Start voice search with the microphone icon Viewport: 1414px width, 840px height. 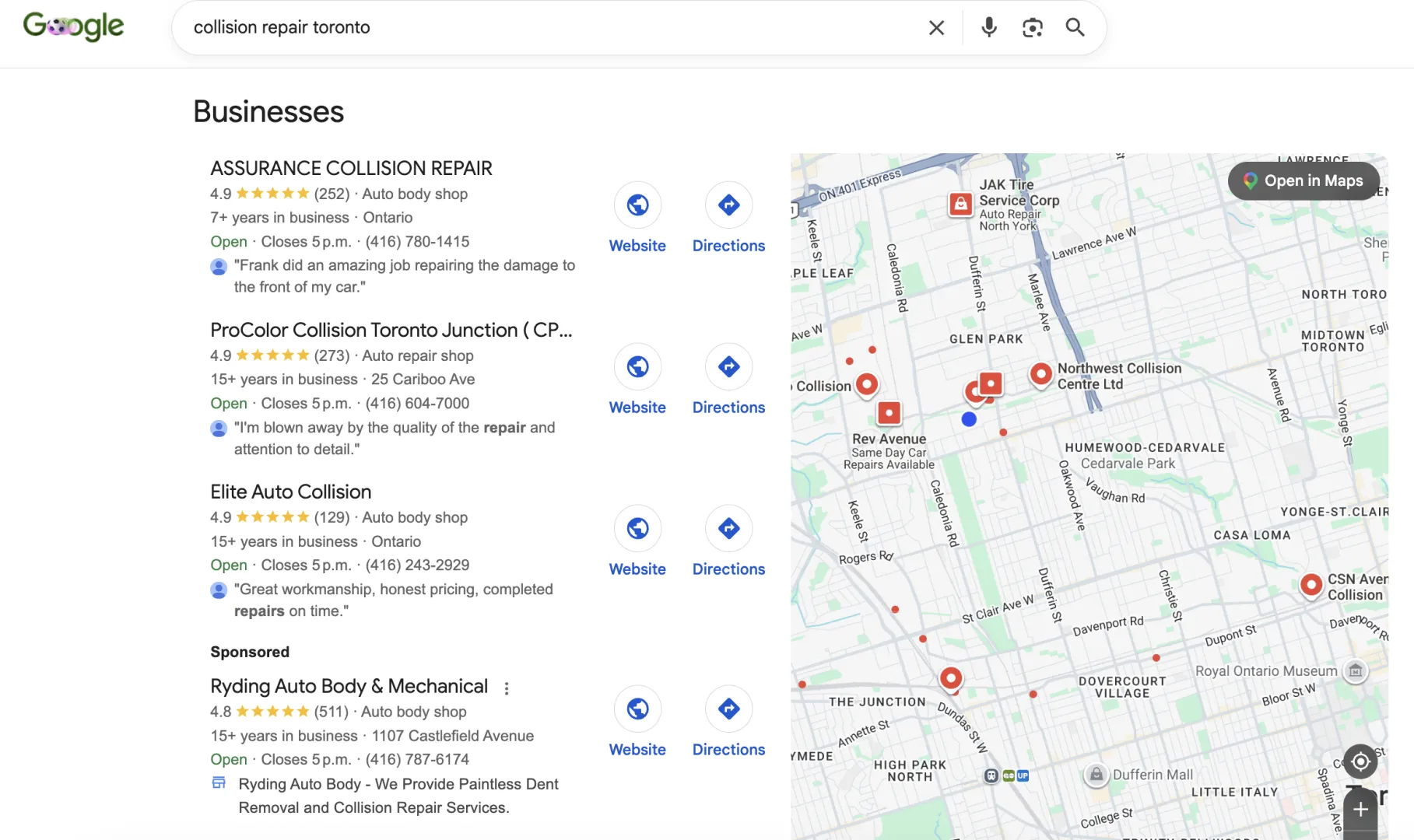click(x=989, y=27)
